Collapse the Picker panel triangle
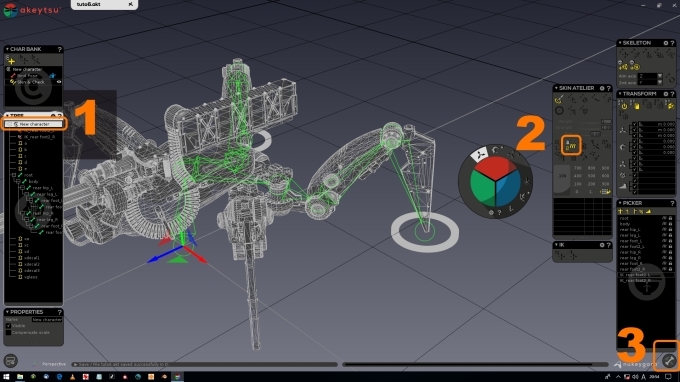The width and height of the screenshot is (680, 382). [x=620, y=202]
